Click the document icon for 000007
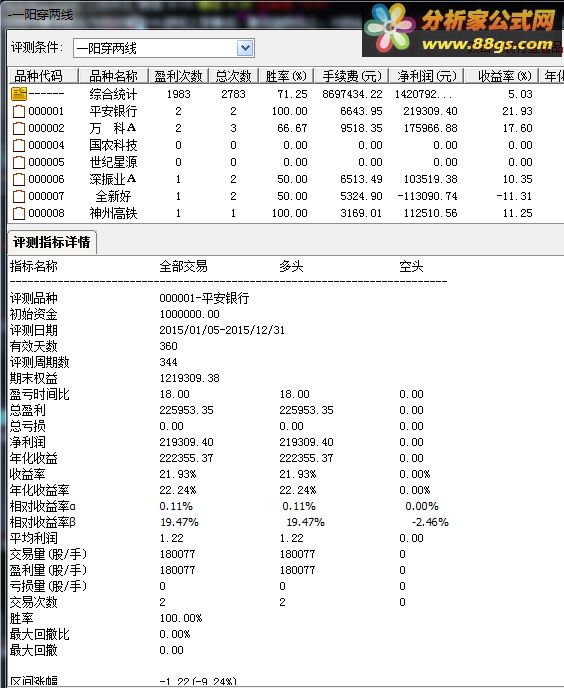 coord(19,197)
